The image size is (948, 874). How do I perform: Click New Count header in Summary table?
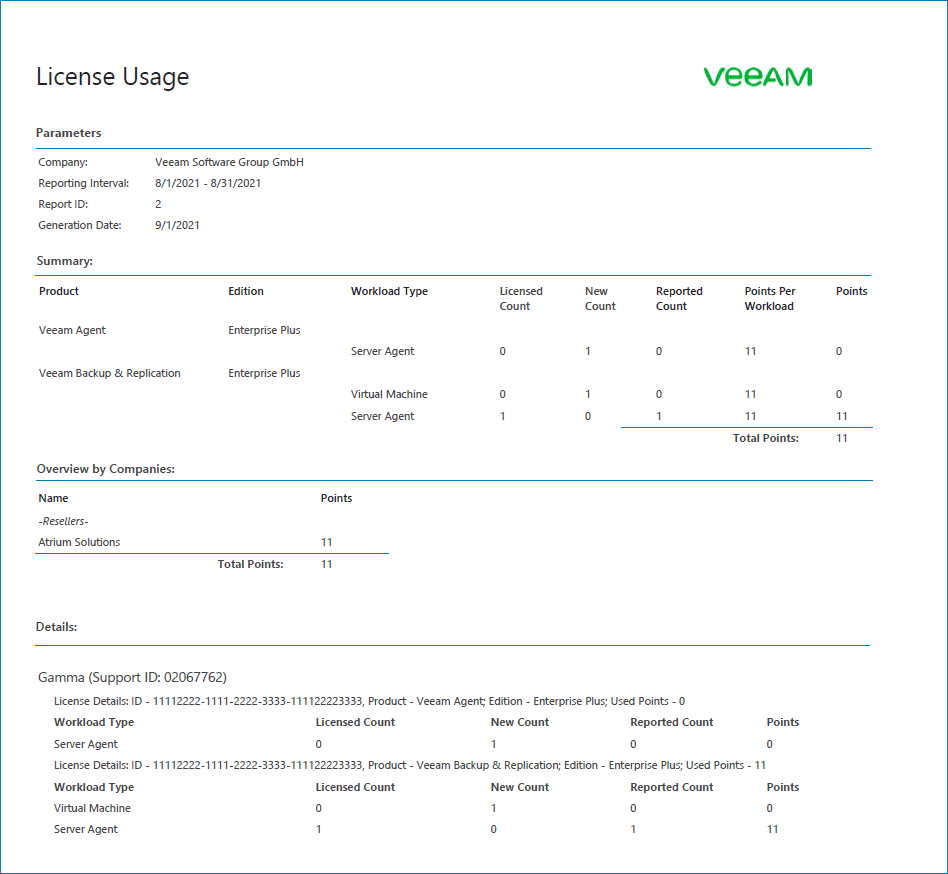click(600, 299)
